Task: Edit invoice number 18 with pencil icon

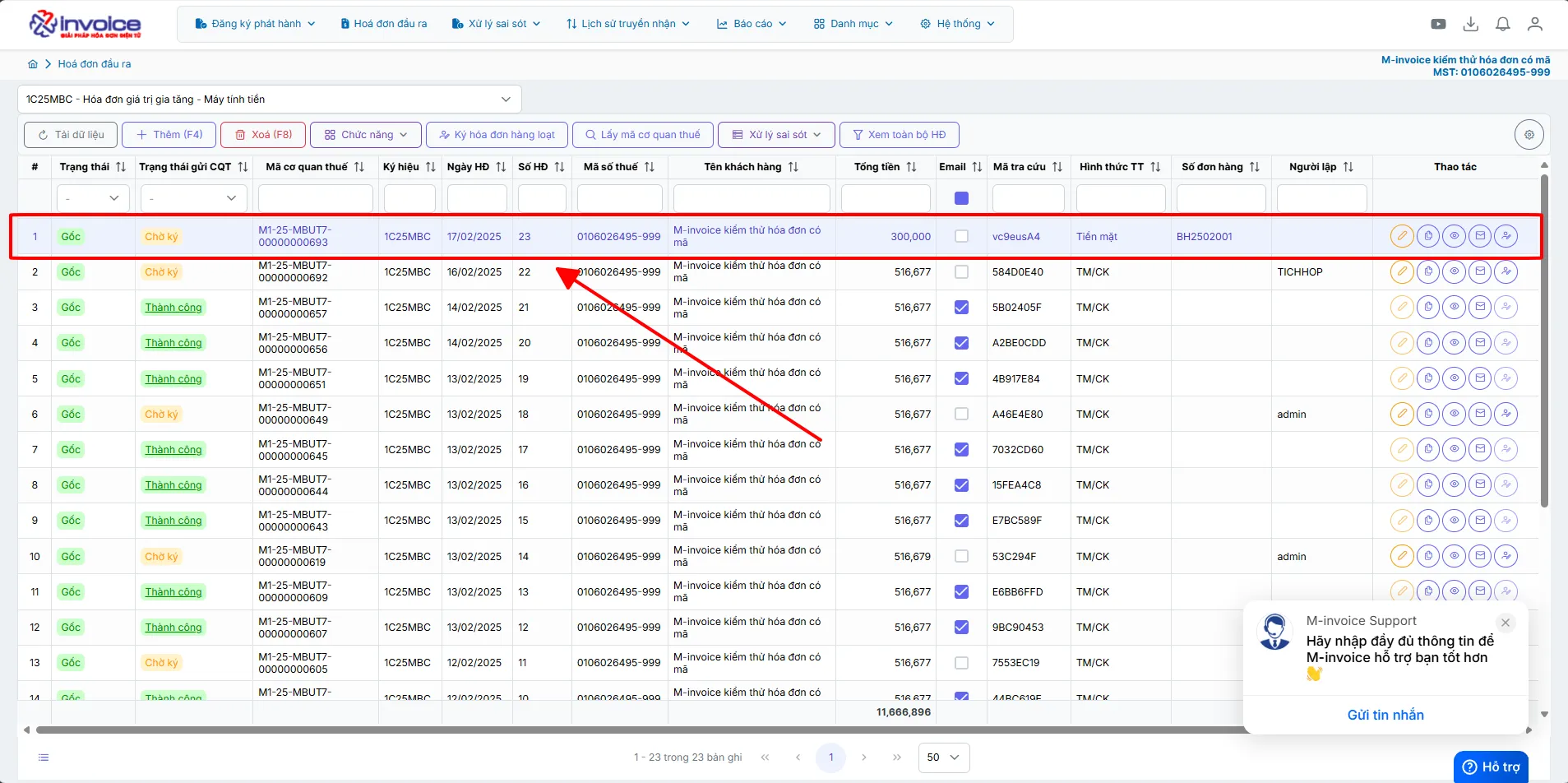Action: point(1402,414)
